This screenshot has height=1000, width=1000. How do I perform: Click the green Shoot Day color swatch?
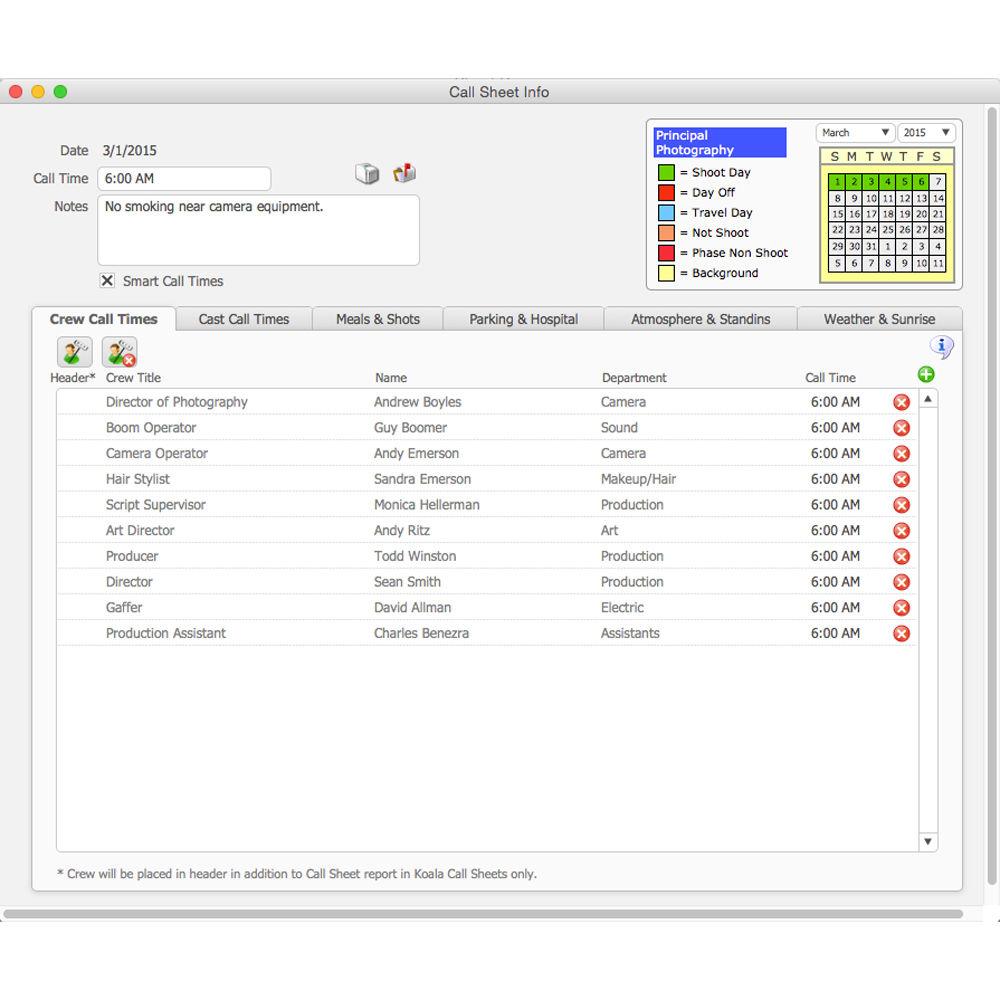click(666, 173)
